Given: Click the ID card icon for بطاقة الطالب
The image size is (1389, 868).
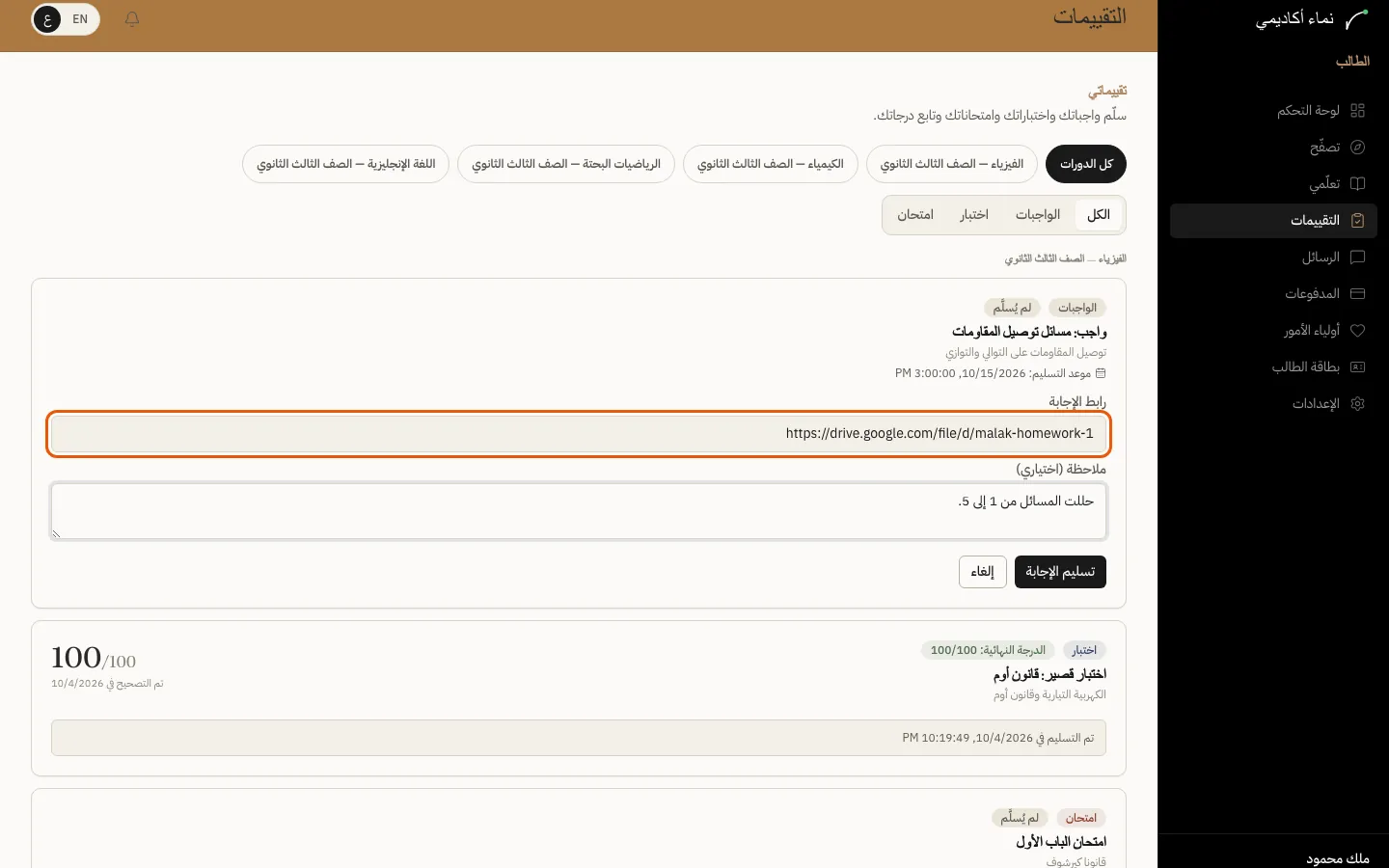Looking at the screenshot, I should [x=1358, y=367].
